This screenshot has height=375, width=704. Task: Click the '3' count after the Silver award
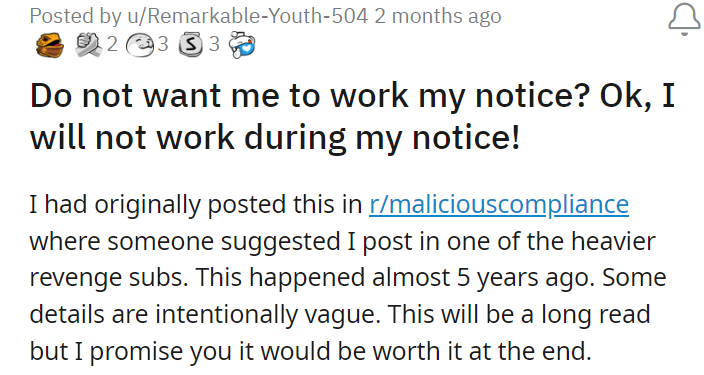[214, 44]
